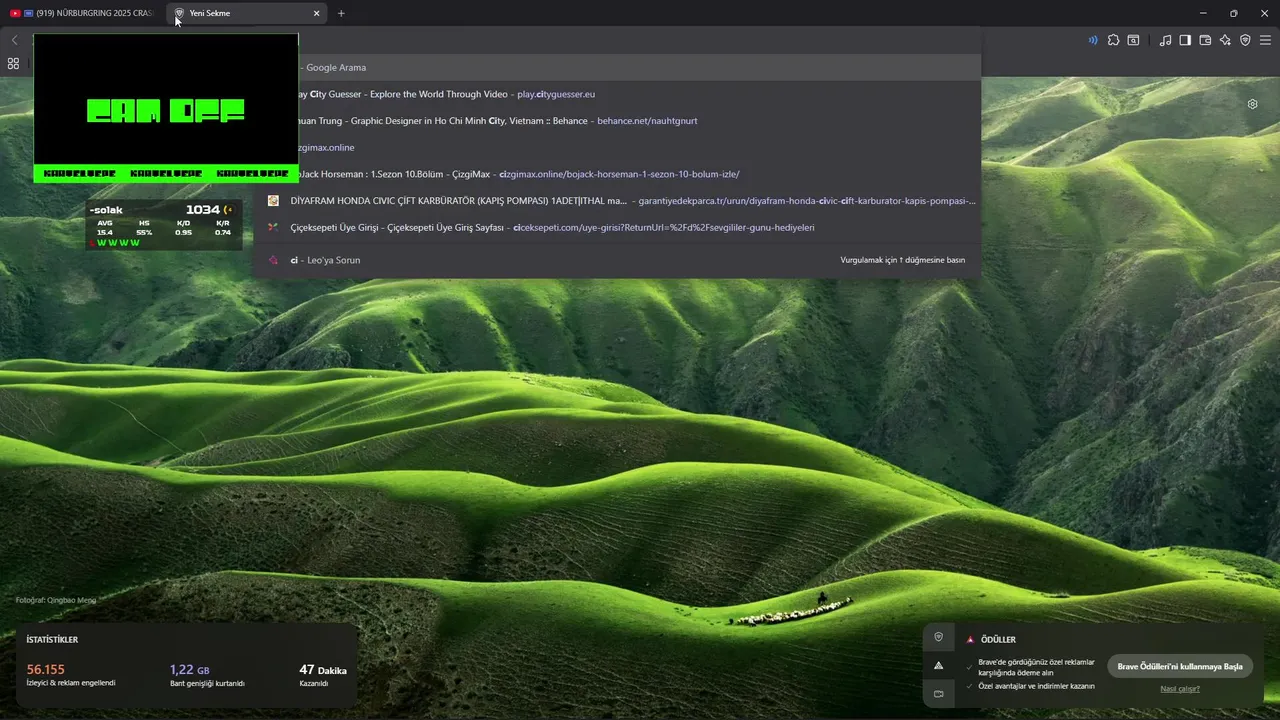The height and width of the screenshot is (720, 1280).
Task: Pick the Behance Ho Chi Minh City suggestion
Action: pos(617,120)
